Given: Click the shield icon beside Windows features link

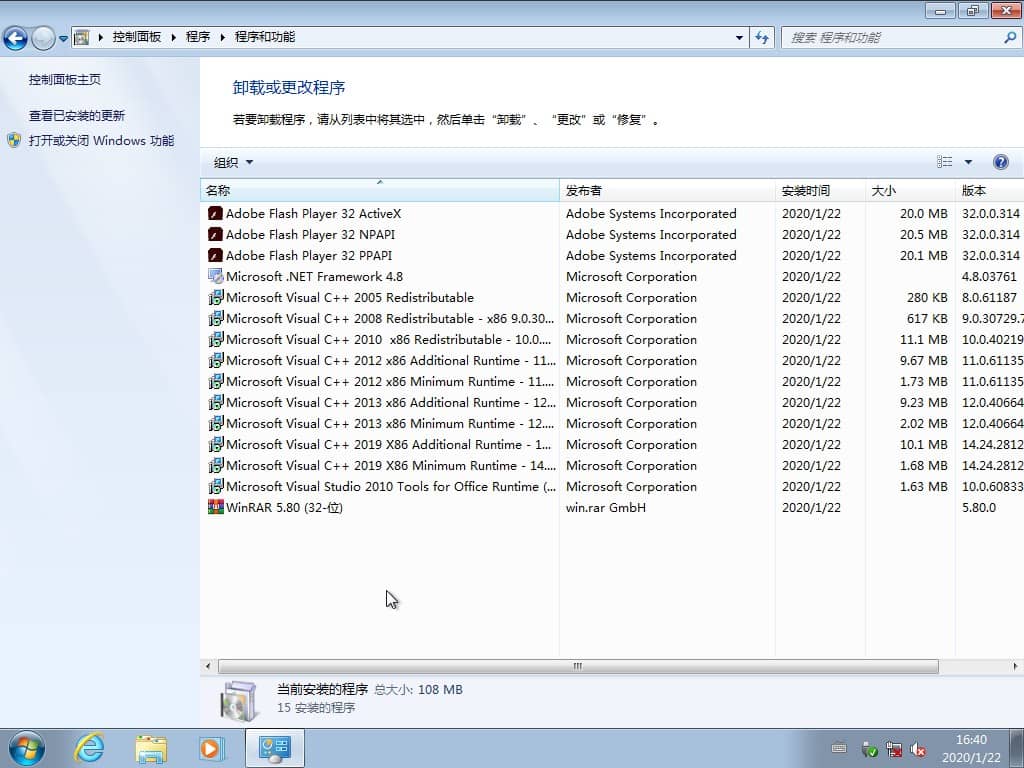Looking at the screenshot, I should pos(14,140).
